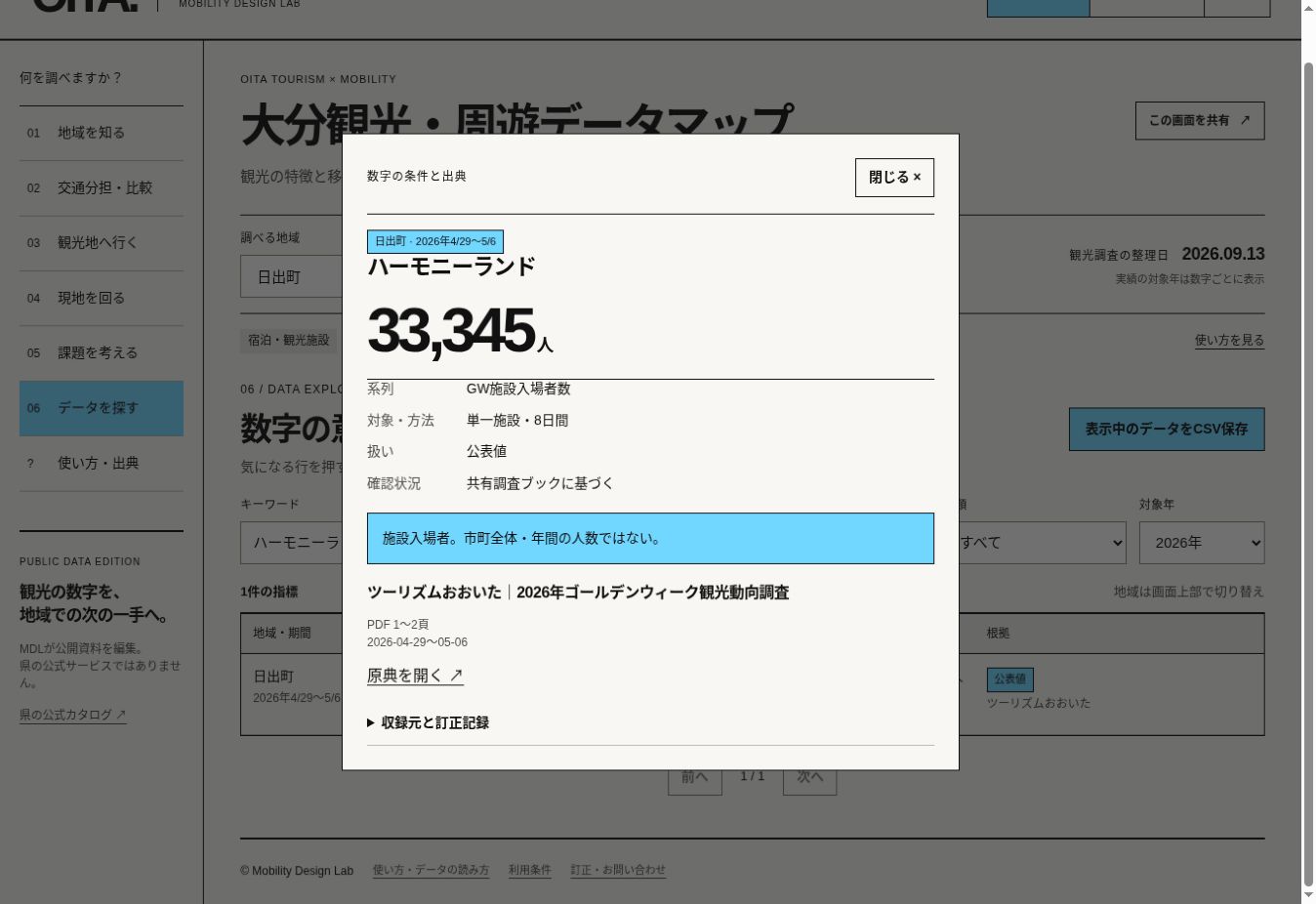Open 使い方を見る link
1316x904 pixels.
point(1229,341)
